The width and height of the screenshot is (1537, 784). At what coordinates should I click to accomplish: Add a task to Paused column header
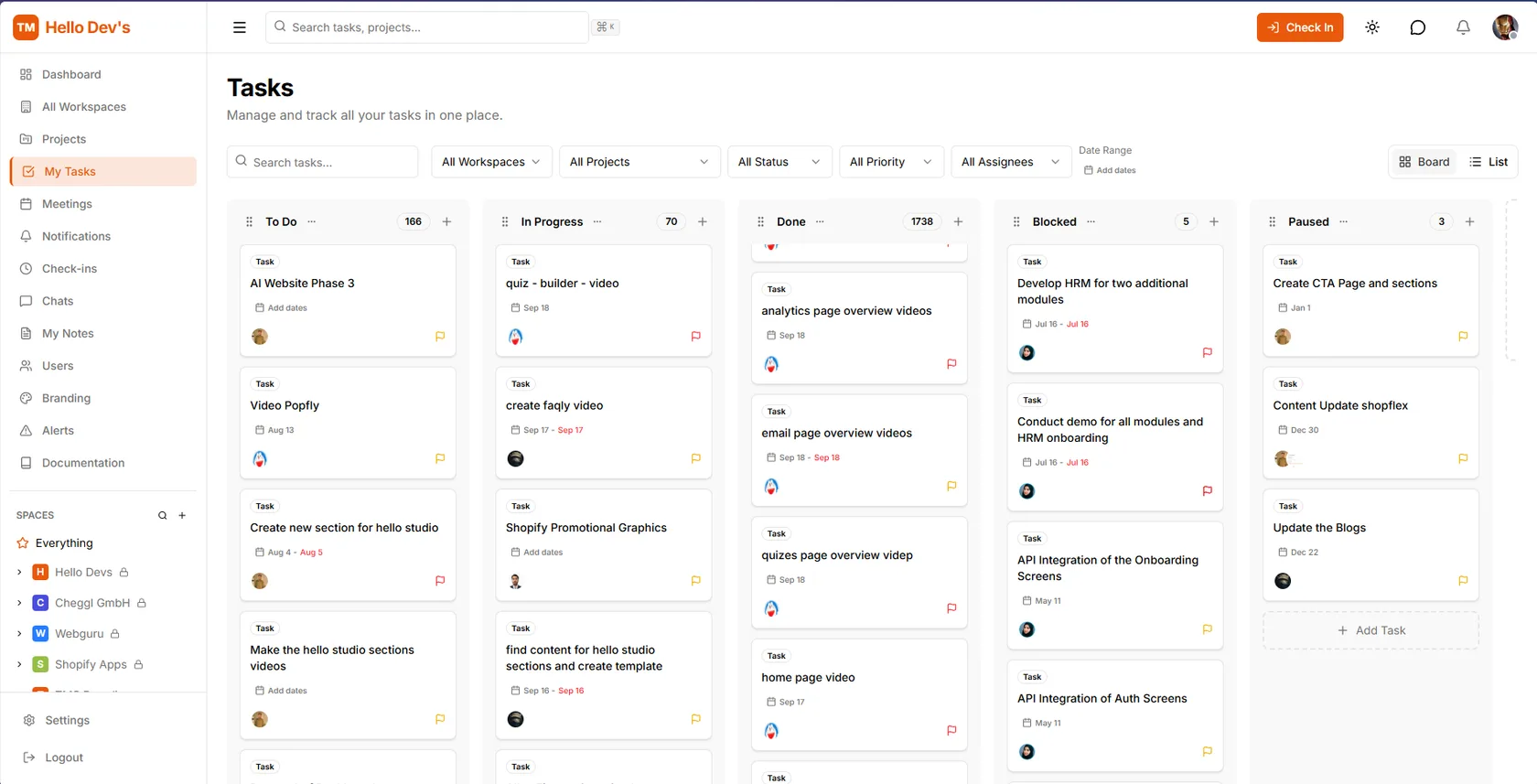click(1469, 222)
